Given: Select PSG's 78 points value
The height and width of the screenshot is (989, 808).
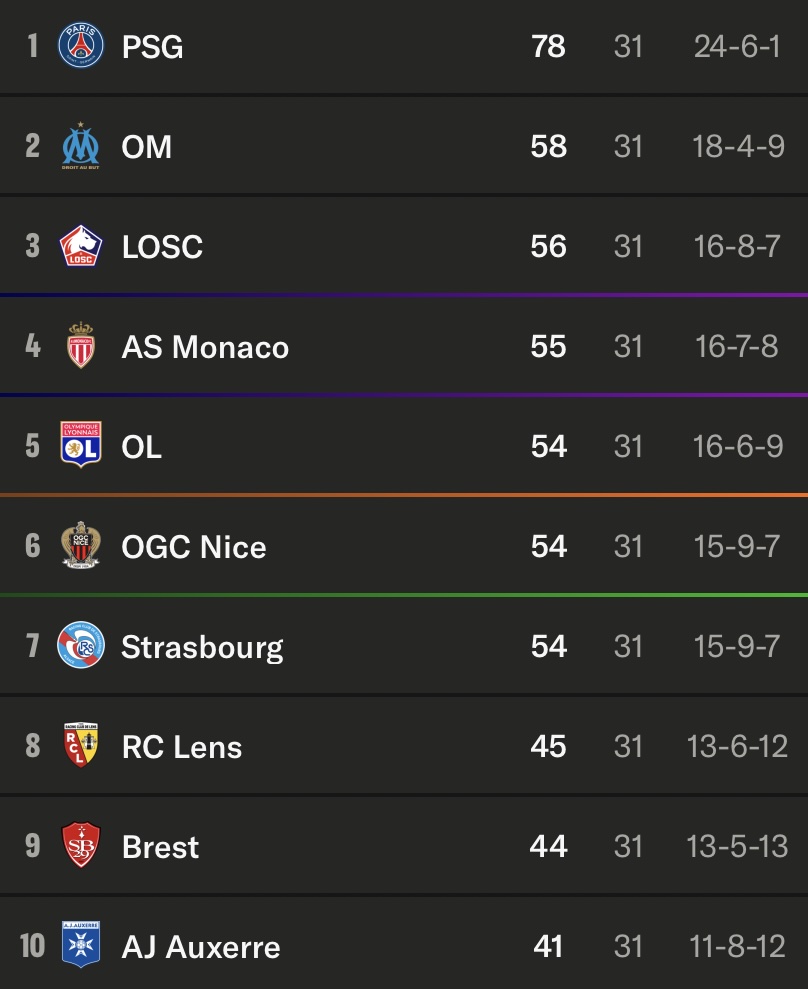Looking at the screenshot, I should pyautogui.click(x=548, y=46).
